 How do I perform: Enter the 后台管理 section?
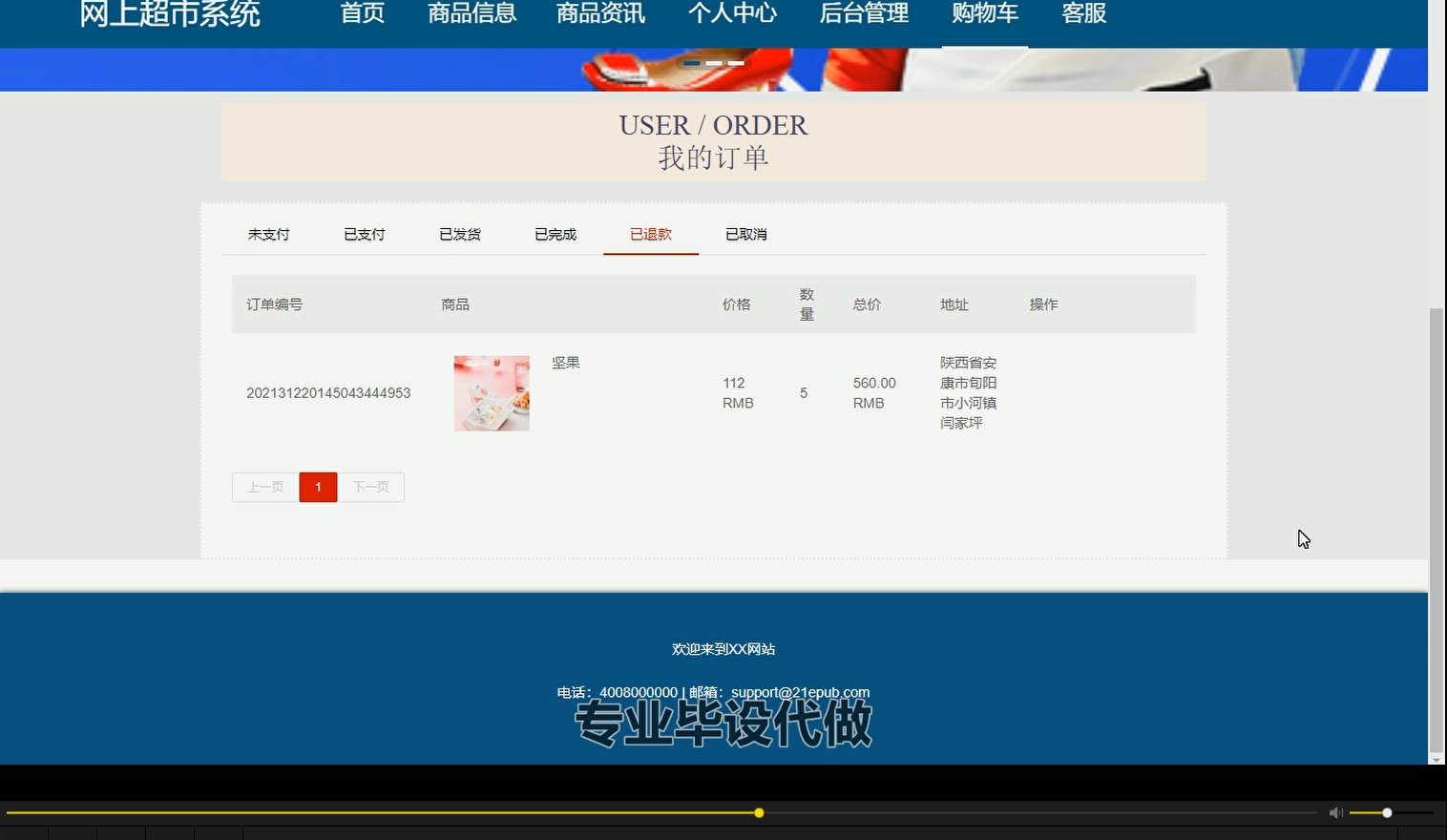(863, 13)
